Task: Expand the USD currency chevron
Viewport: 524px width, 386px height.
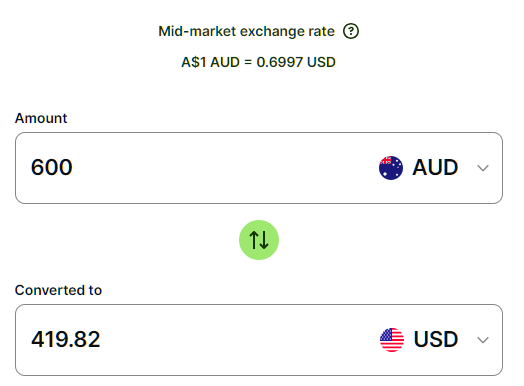Action: 483,340
